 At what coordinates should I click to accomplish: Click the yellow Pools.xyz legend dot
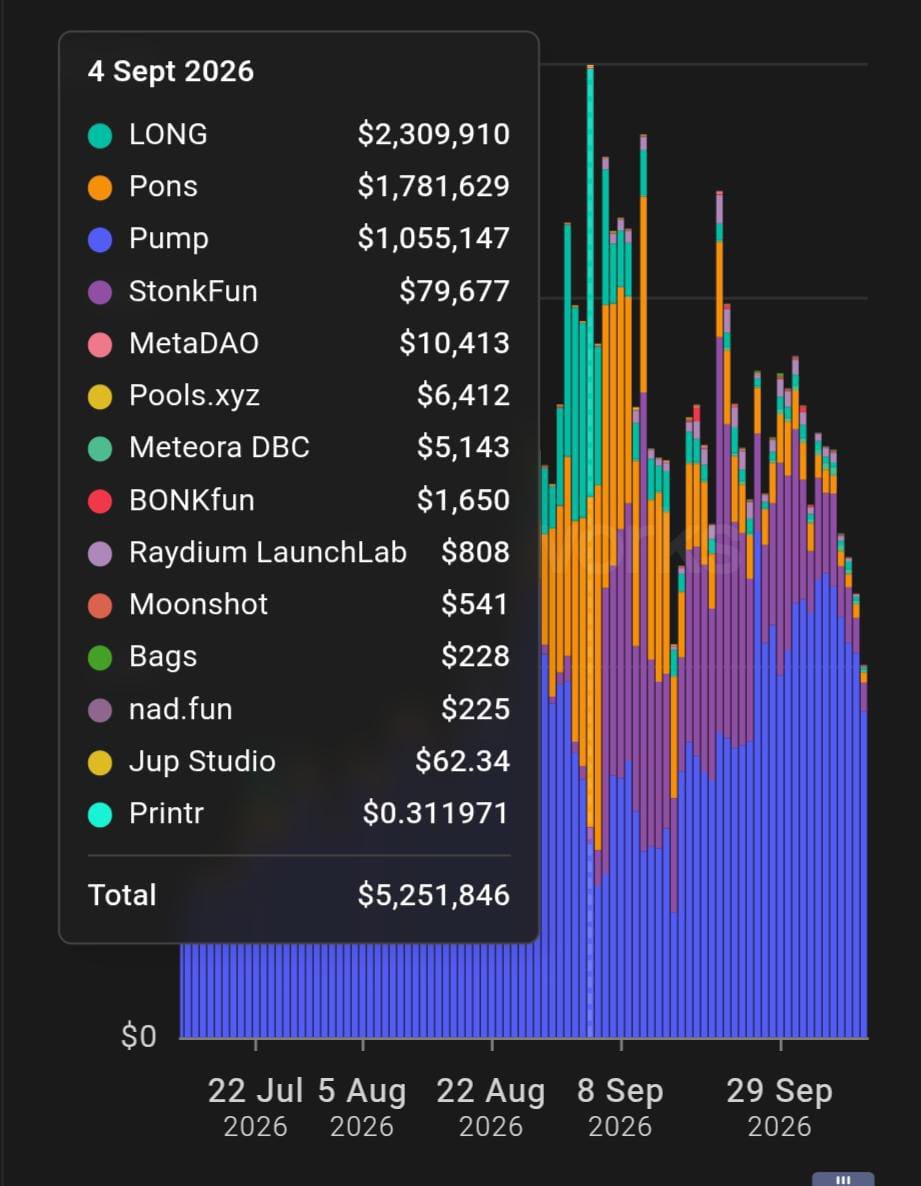tap(100, 396)
